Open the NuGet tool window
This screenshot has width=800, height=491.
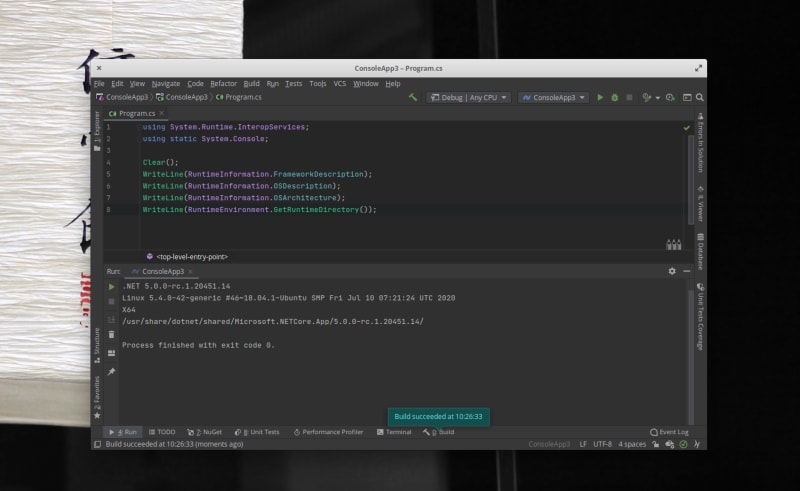click(204, 432)
